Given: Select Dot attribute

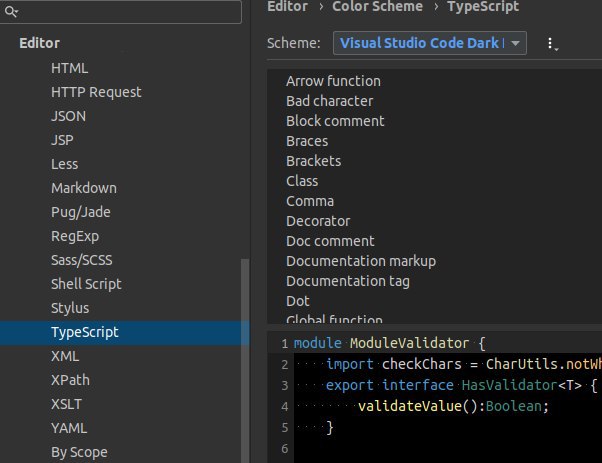Looking at the screenshot, I should (298, 301).
